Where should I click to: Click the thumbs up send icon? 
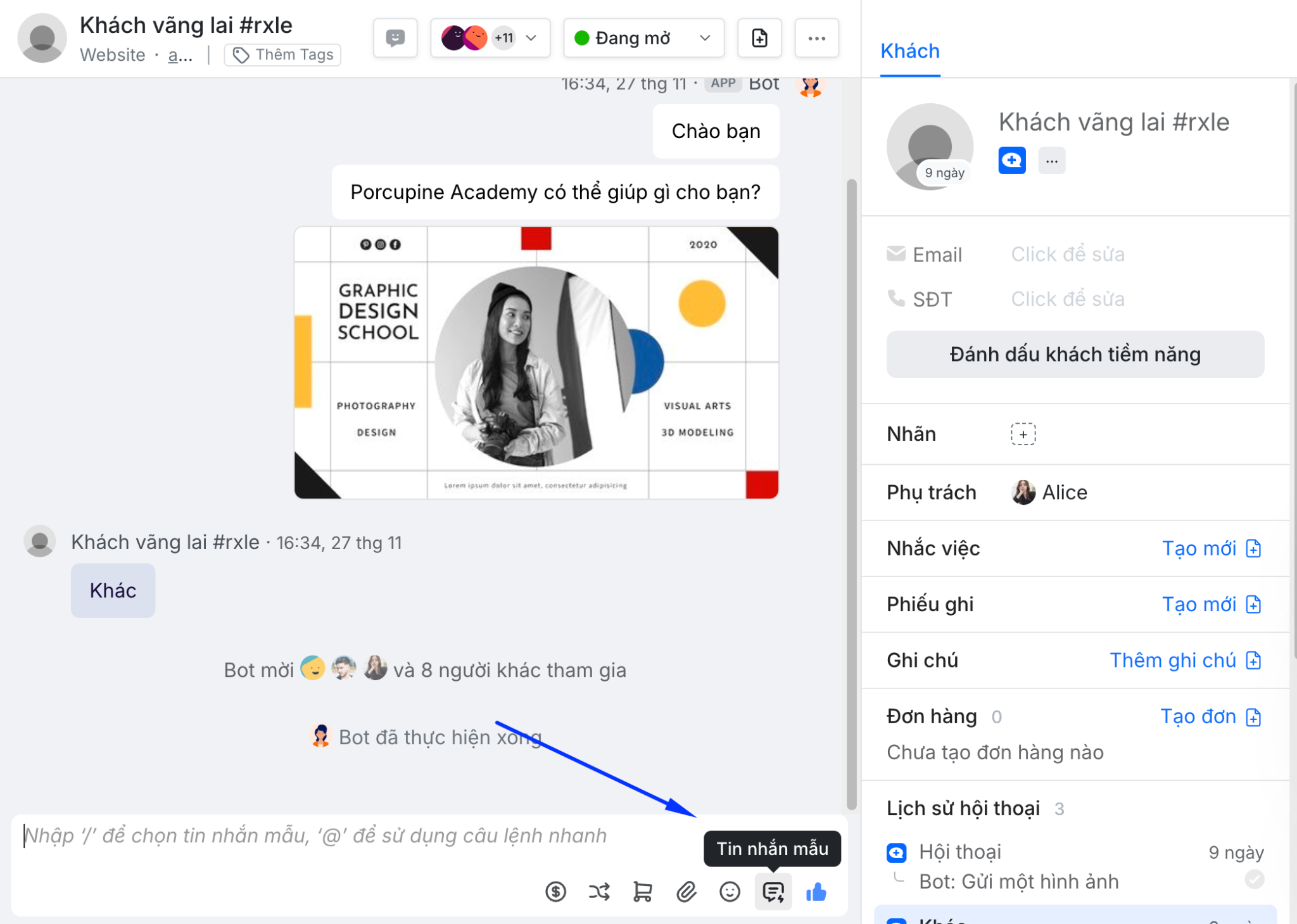[816, 892]
